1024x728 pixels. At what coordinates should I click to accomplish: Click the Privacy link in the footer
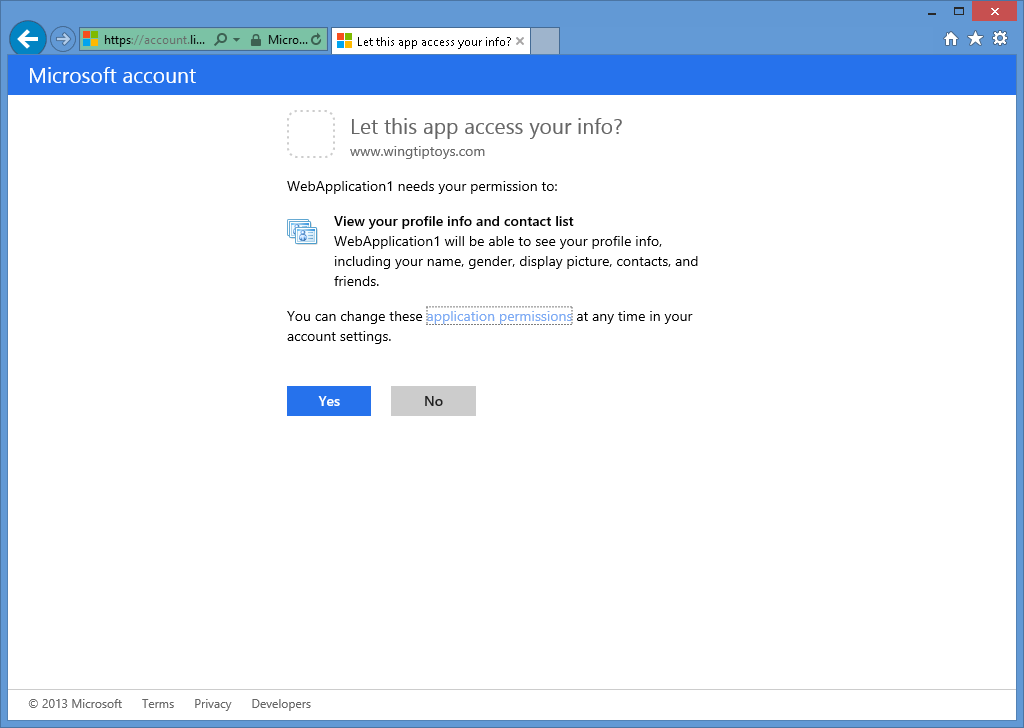[x=212, y=703]
